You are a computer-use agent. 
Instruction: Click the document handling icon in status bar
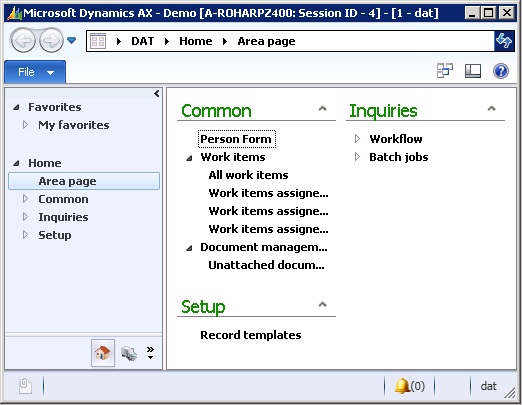(x=25, y=386)
